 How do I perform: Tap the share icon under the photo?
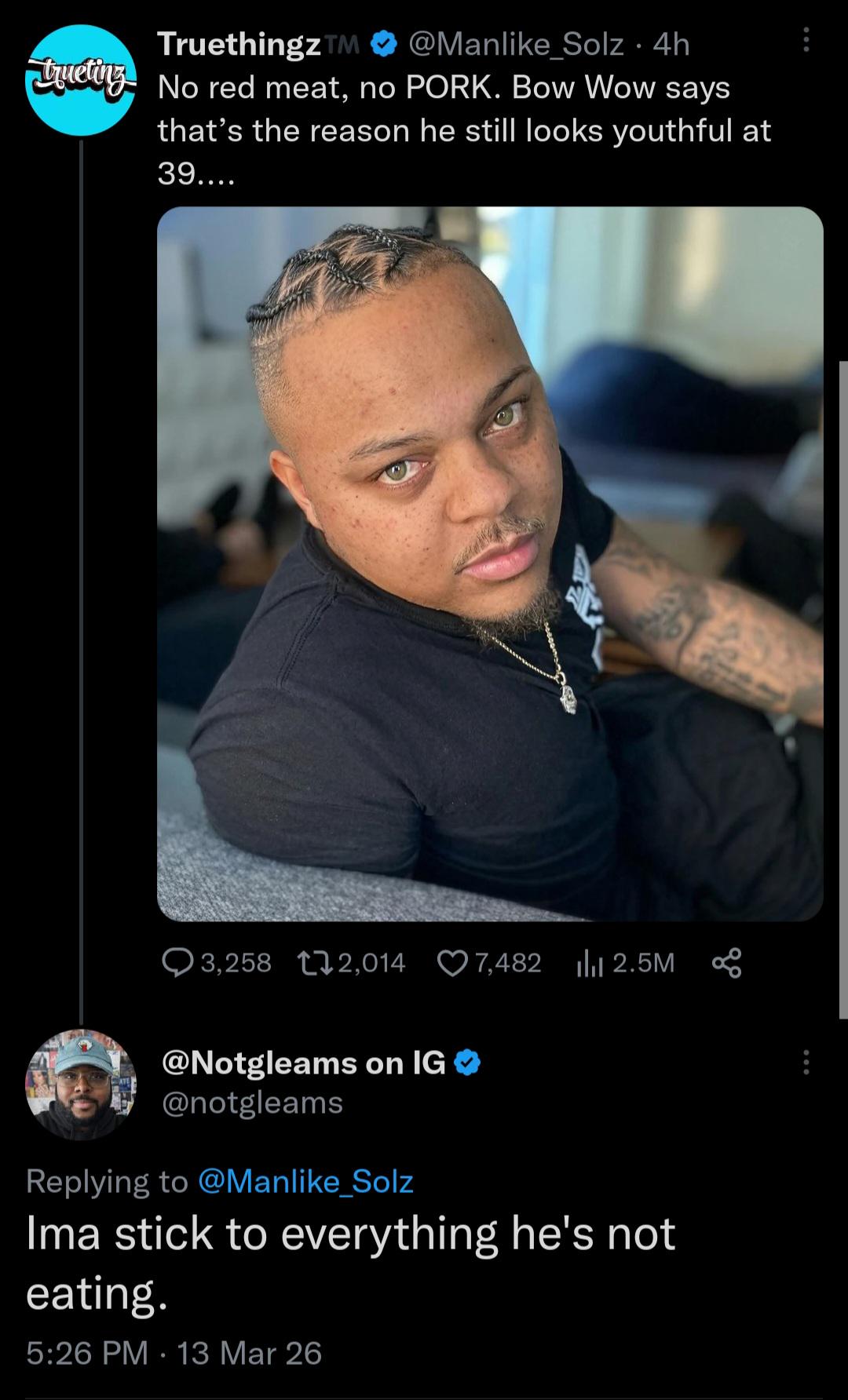pyautogui.click(x=726, y=962)
